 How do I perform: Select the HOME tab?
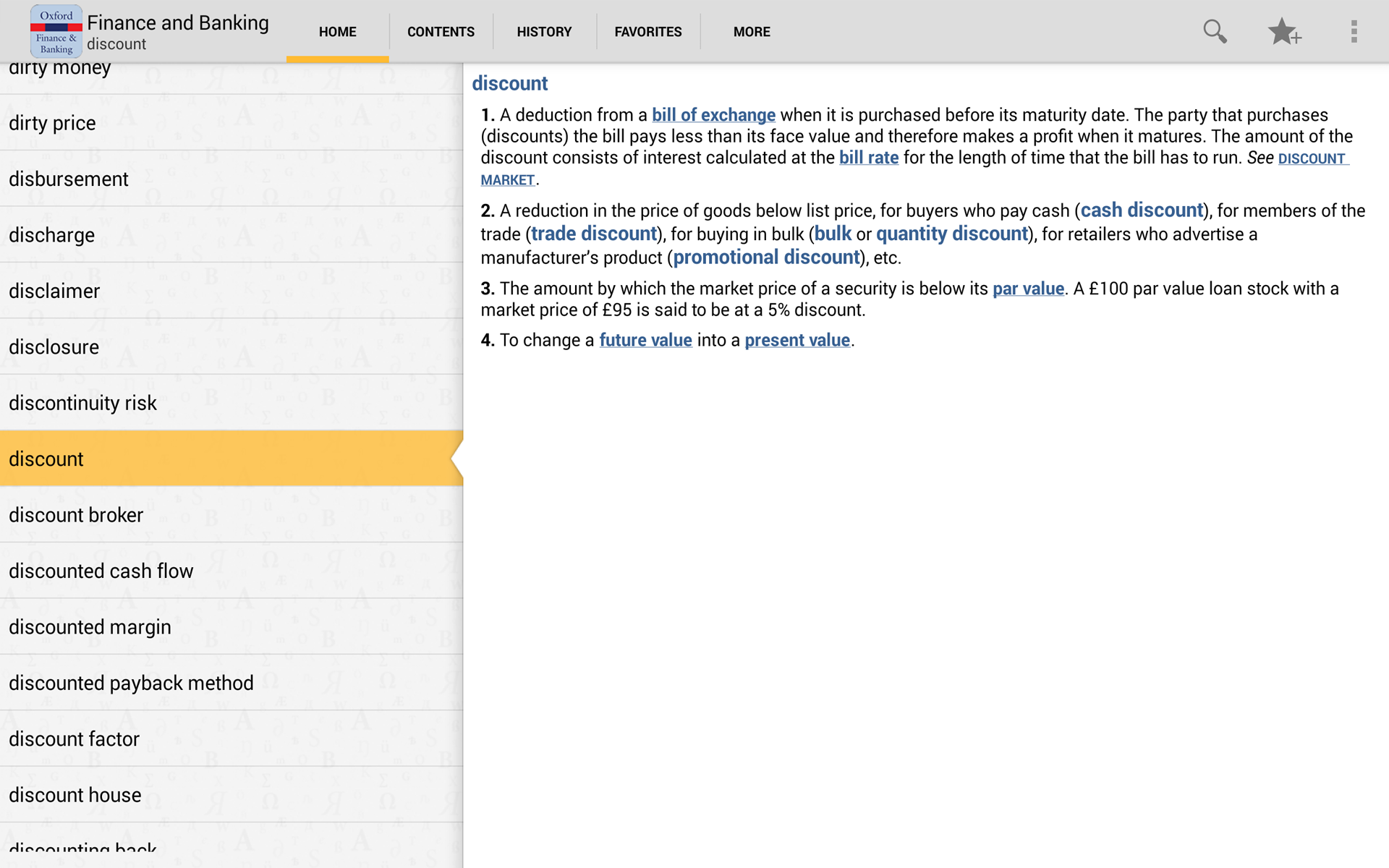coord(336,32)
